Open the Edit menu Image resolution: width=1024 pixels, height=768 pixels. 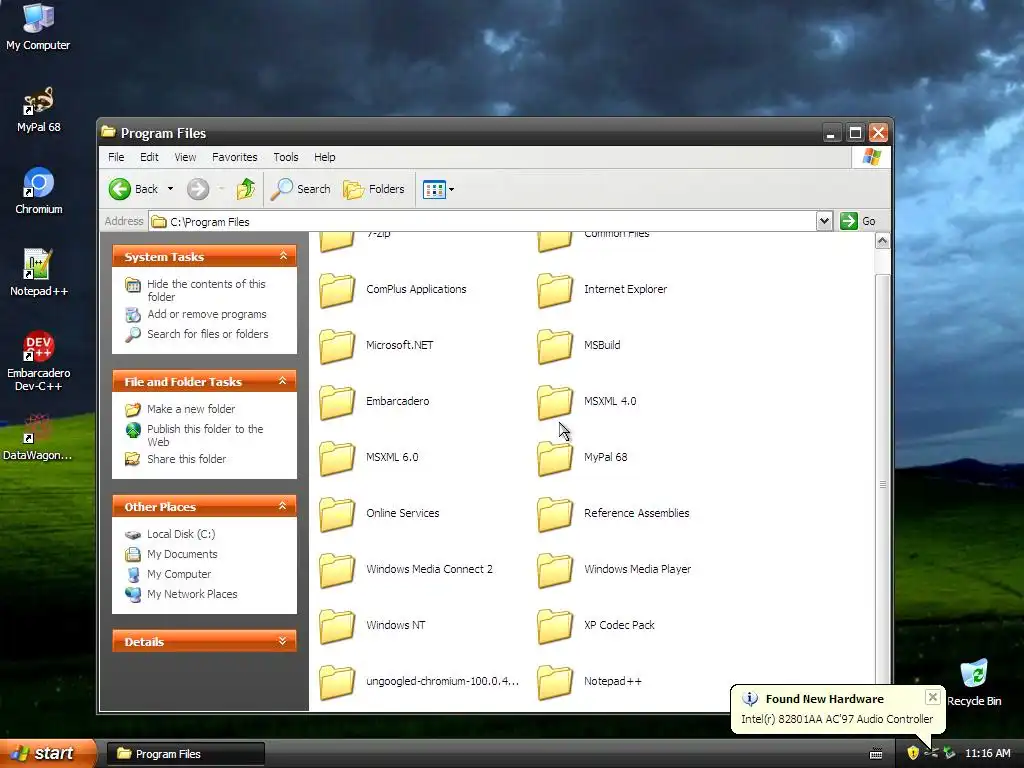click(149, 157)
